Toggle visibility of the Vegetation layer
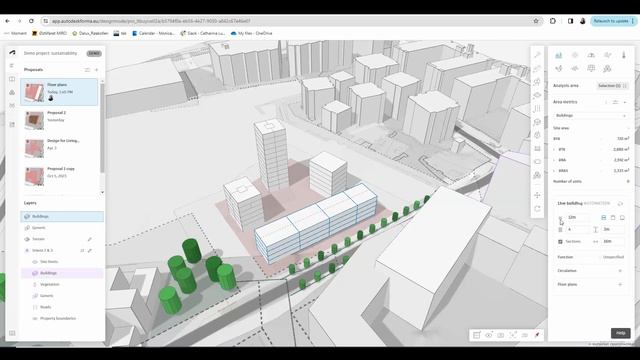 (x=35, y=284)
